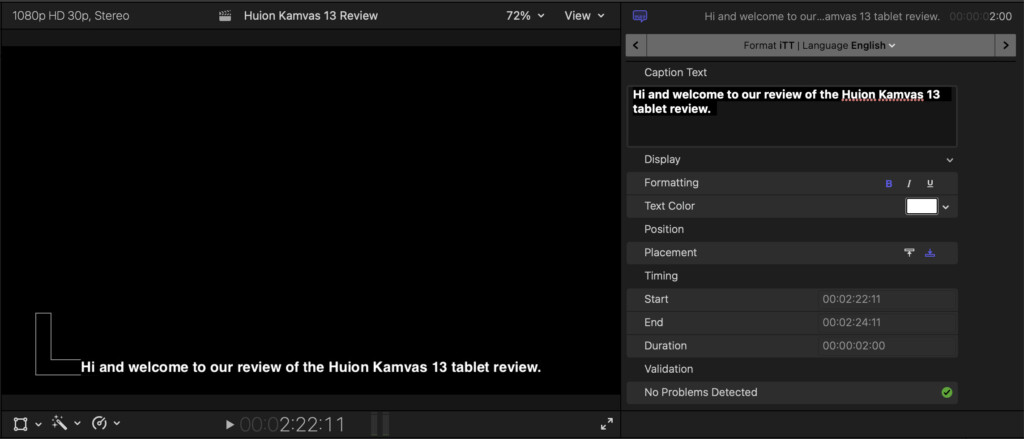The height and width of the screenshot is (439, 1024).
Task: Toggle bold formatting
Action: click(x=889, y=184)
